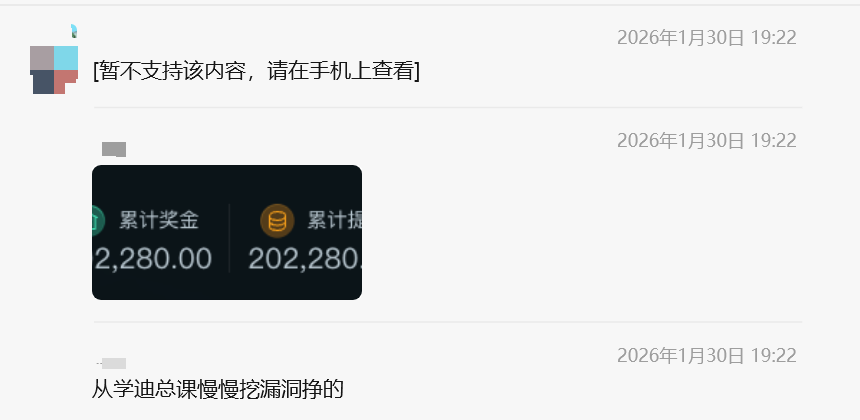The image size is (860, 420).
Task: Click the 2,280.00 bonus amount
Action: pos(152,258)
